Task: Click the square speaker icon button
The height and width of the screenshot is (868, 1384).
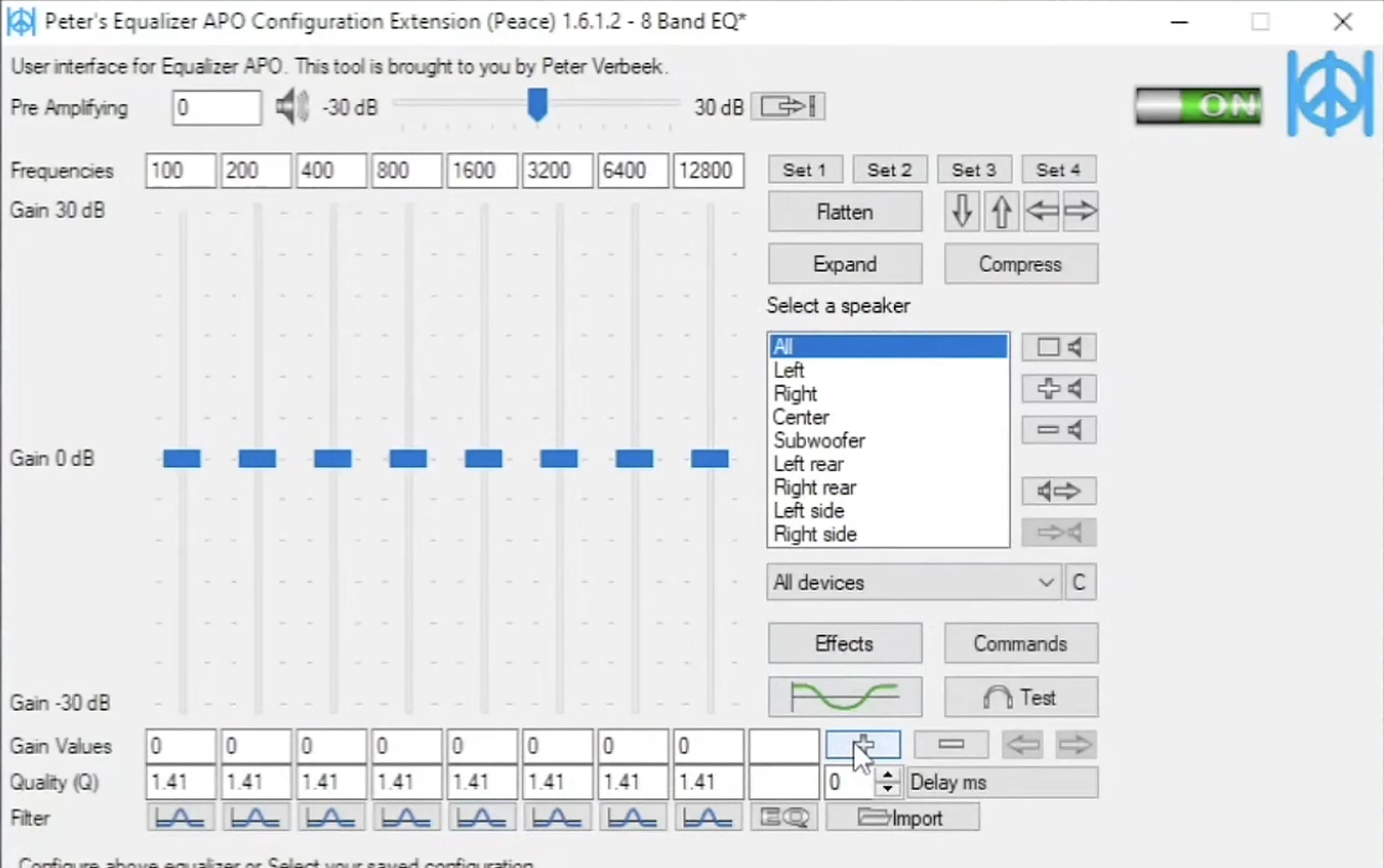Action: tap(1059, 347)
